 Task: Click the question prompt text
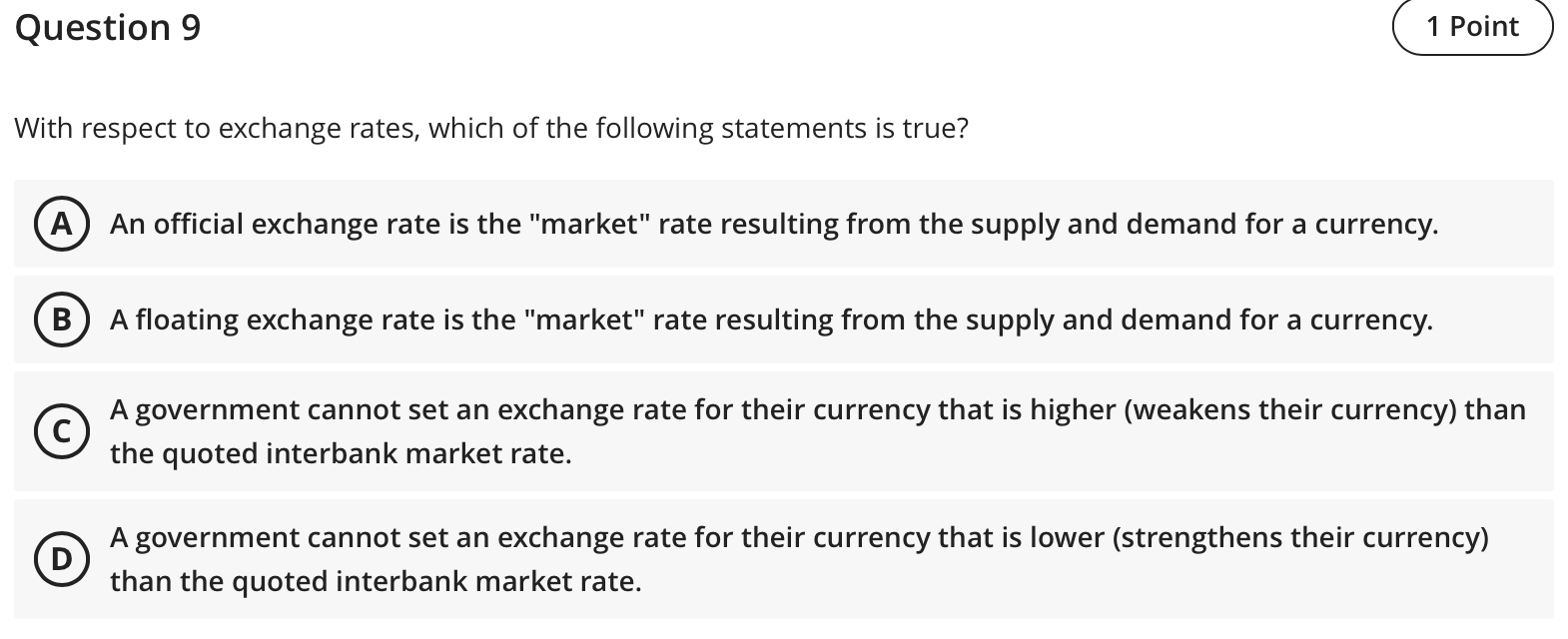(x=489, y=128)
